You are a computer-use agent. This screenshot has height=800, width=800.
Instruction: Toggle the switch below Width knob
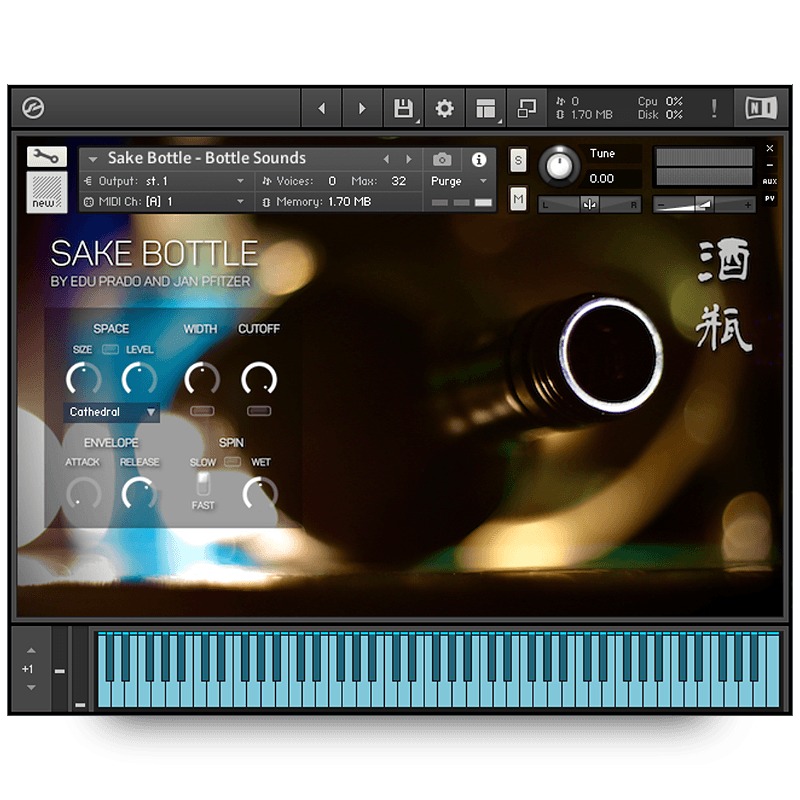point(202,411)
